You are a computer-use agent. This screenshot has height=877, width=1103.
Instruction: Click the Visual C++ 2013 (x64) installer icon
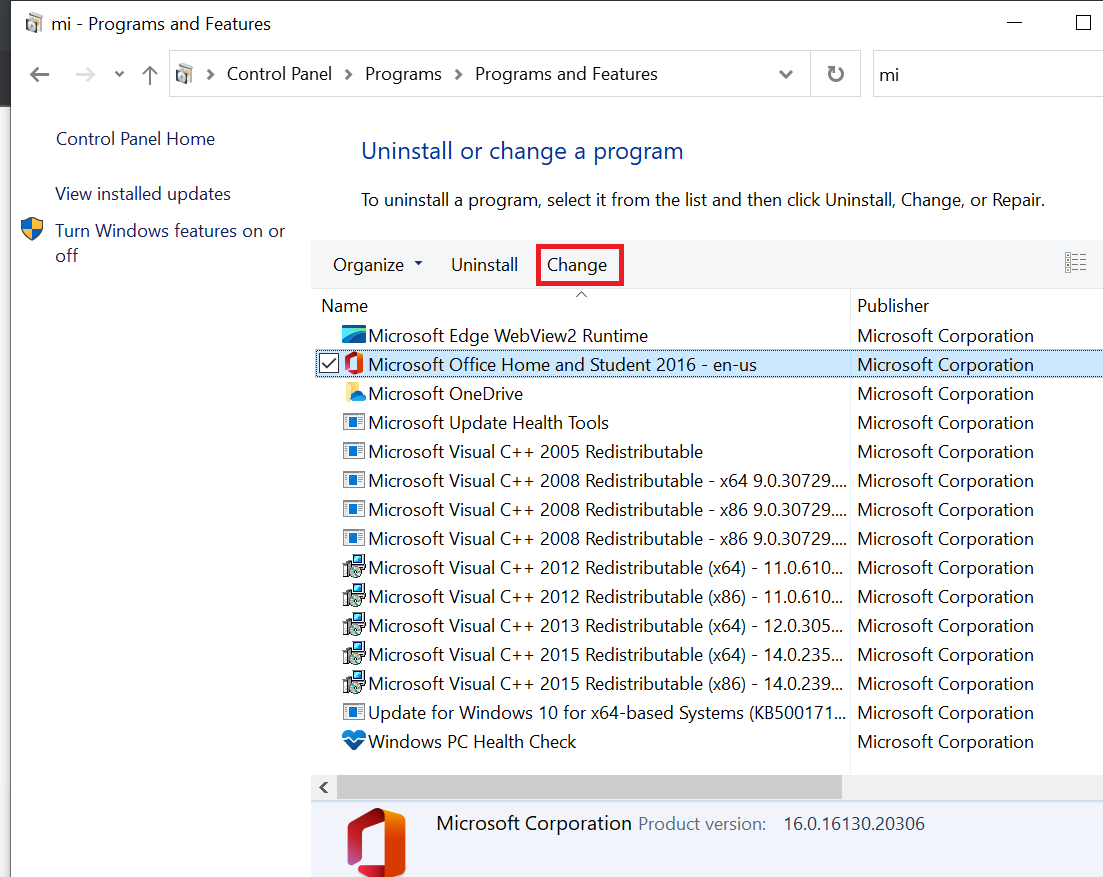[354, 624]
